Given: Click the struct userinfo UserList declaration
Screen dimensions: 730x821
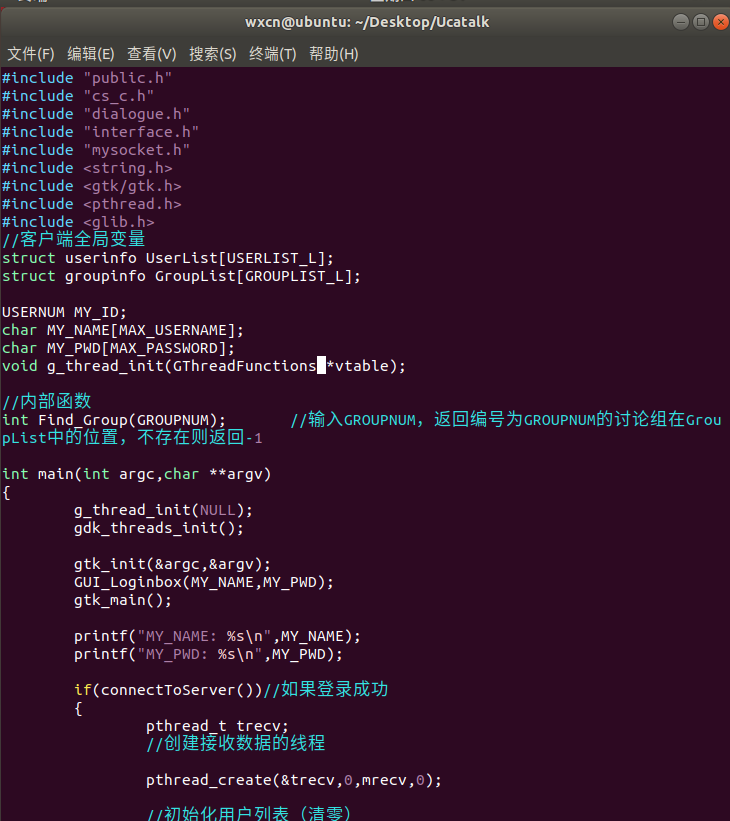Looking at the screenshot, I should pos(168,258).
